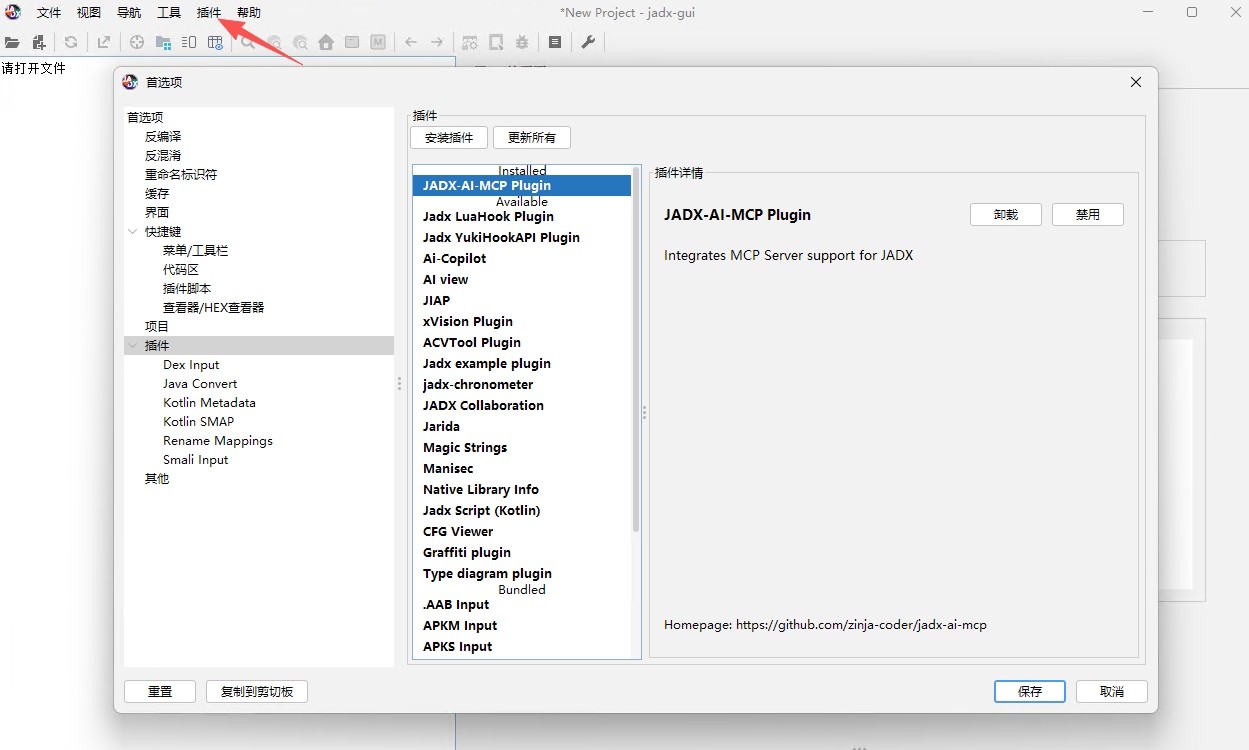Click the back arrow toolbar icon
The height and width of the screenshot is (750, 1249).
(x=411, y=42)
